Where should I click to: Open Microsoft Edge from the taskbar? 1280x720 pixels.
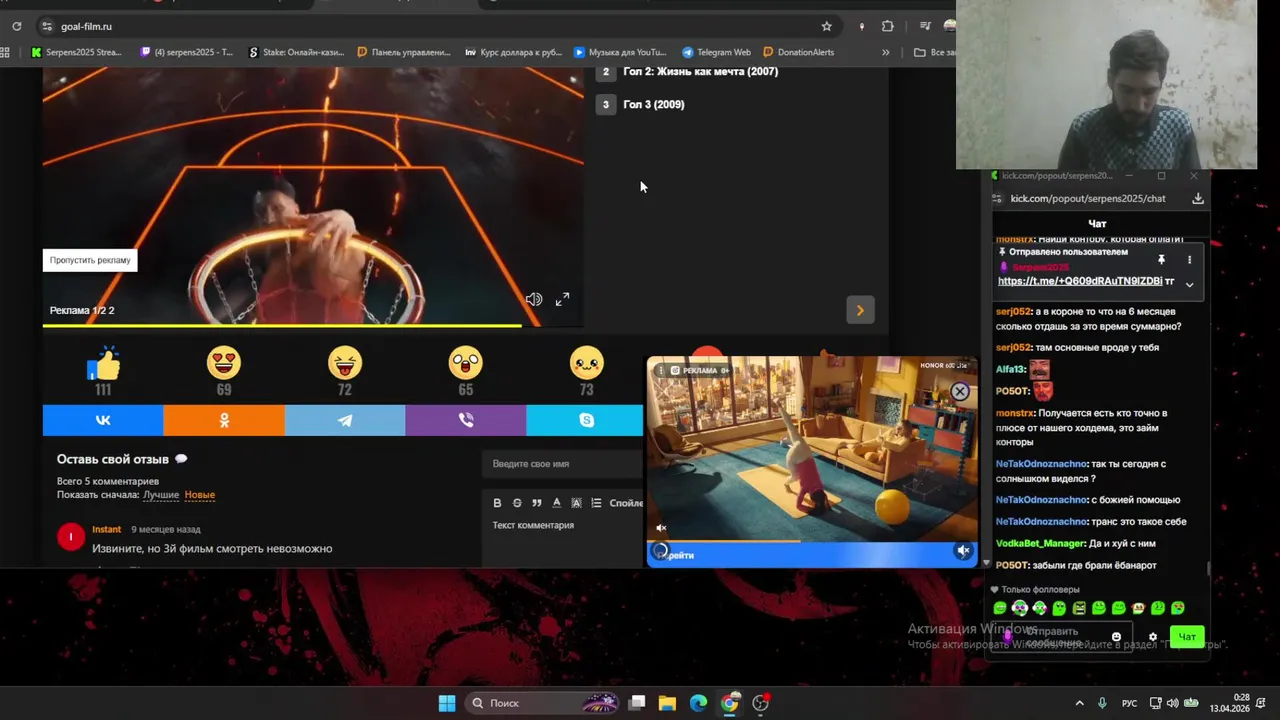pos(698,703)
